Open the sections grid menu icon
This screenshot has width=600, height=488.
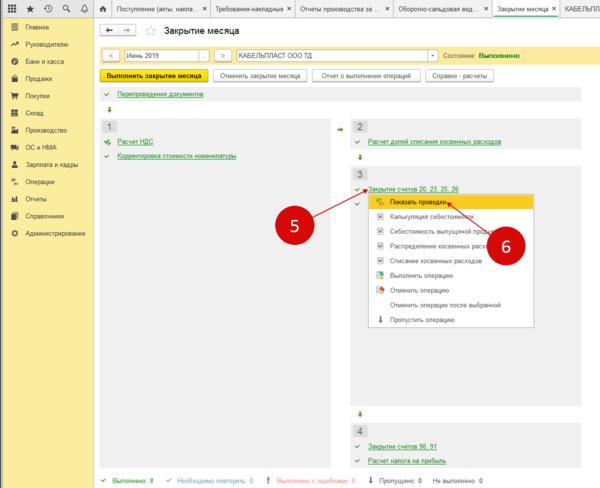pyautogui.click(x=12, y=8)
